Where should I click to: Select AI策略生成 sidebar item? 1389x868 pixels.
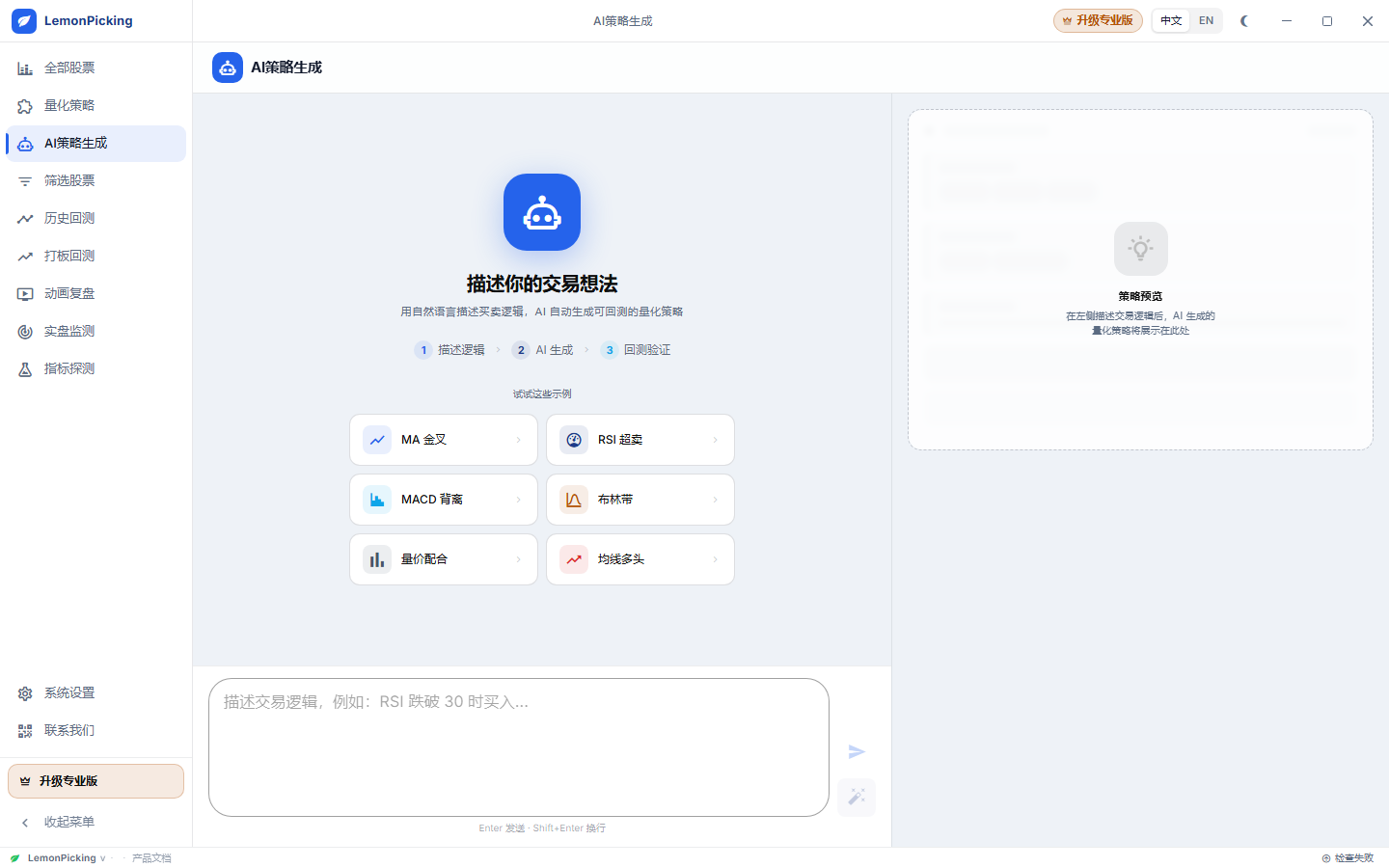(x=95, y=144)
